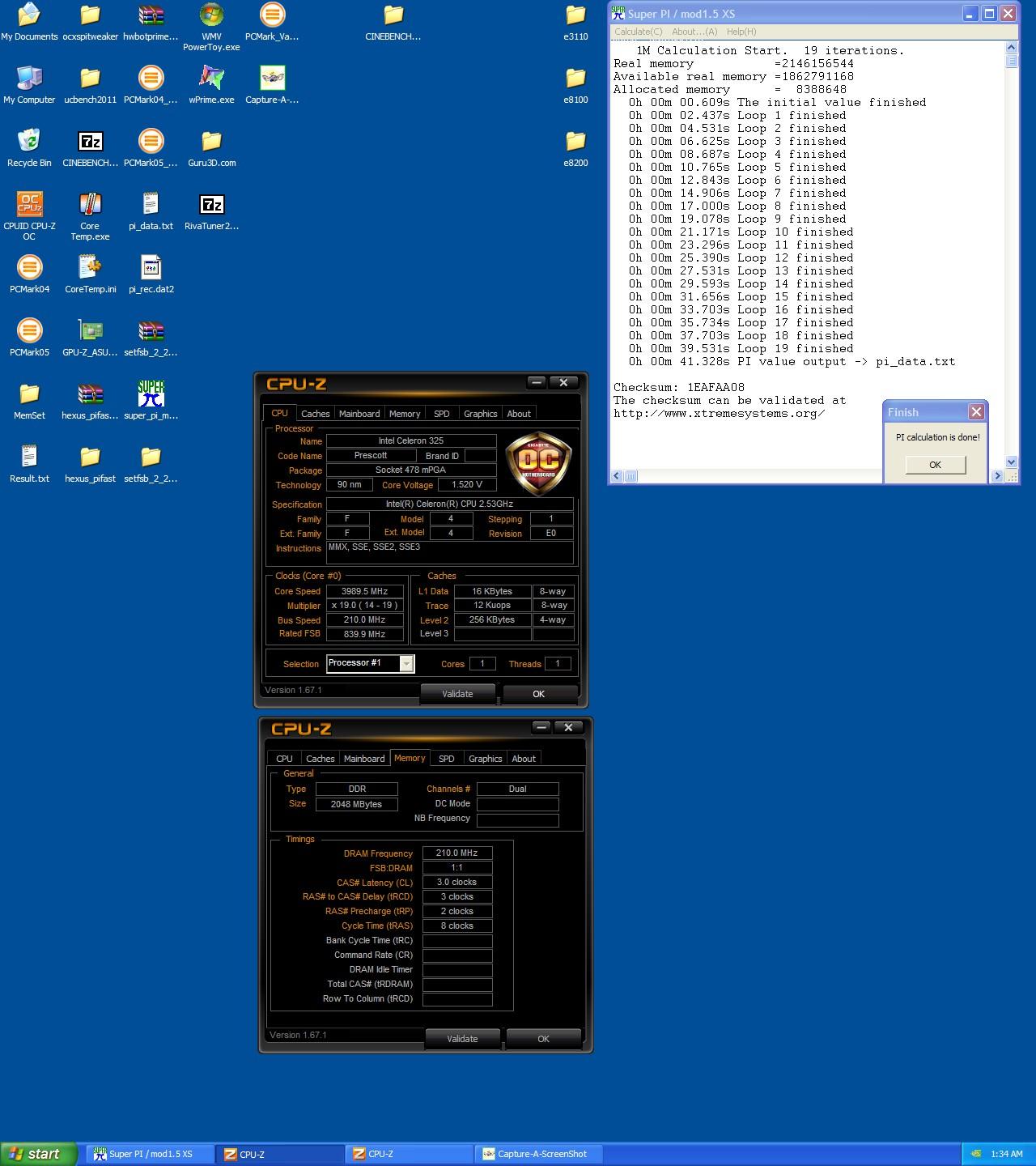Click the Core Speed 3989.5 MHz value
This screenshot has height=1166, width=1036.
coord(365,591)
